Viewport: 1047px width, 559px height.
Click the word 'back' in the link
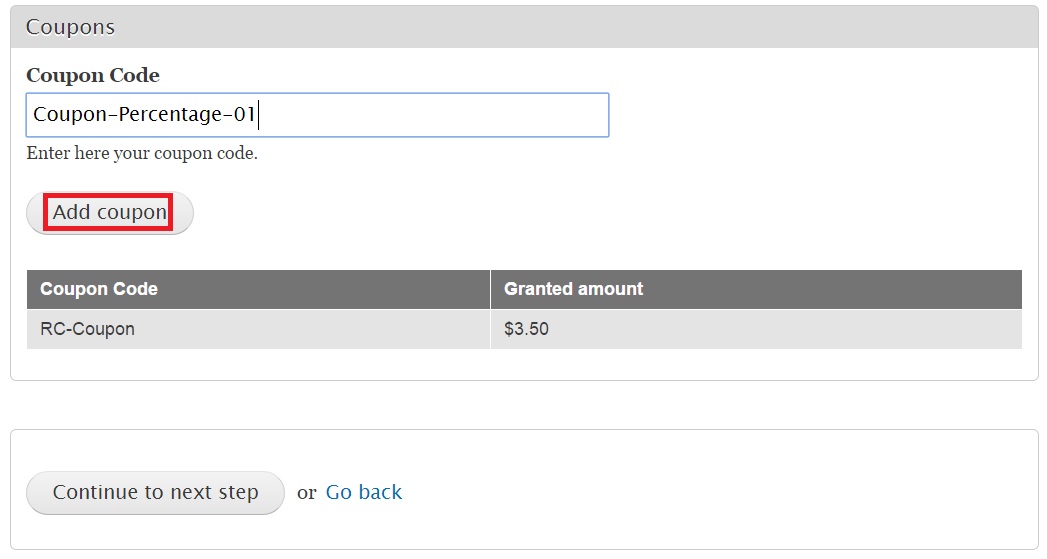point(380,492)
